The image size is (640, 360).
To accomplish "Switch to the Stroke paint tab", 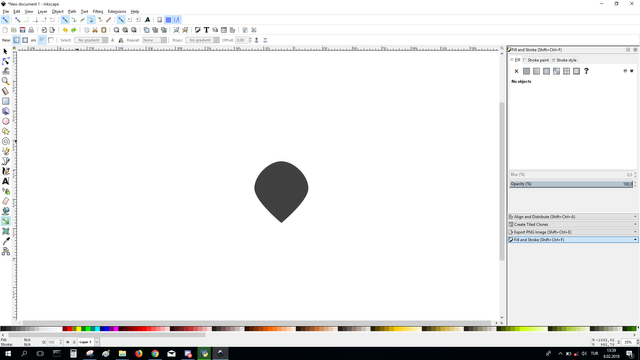I will coord(536,60).
